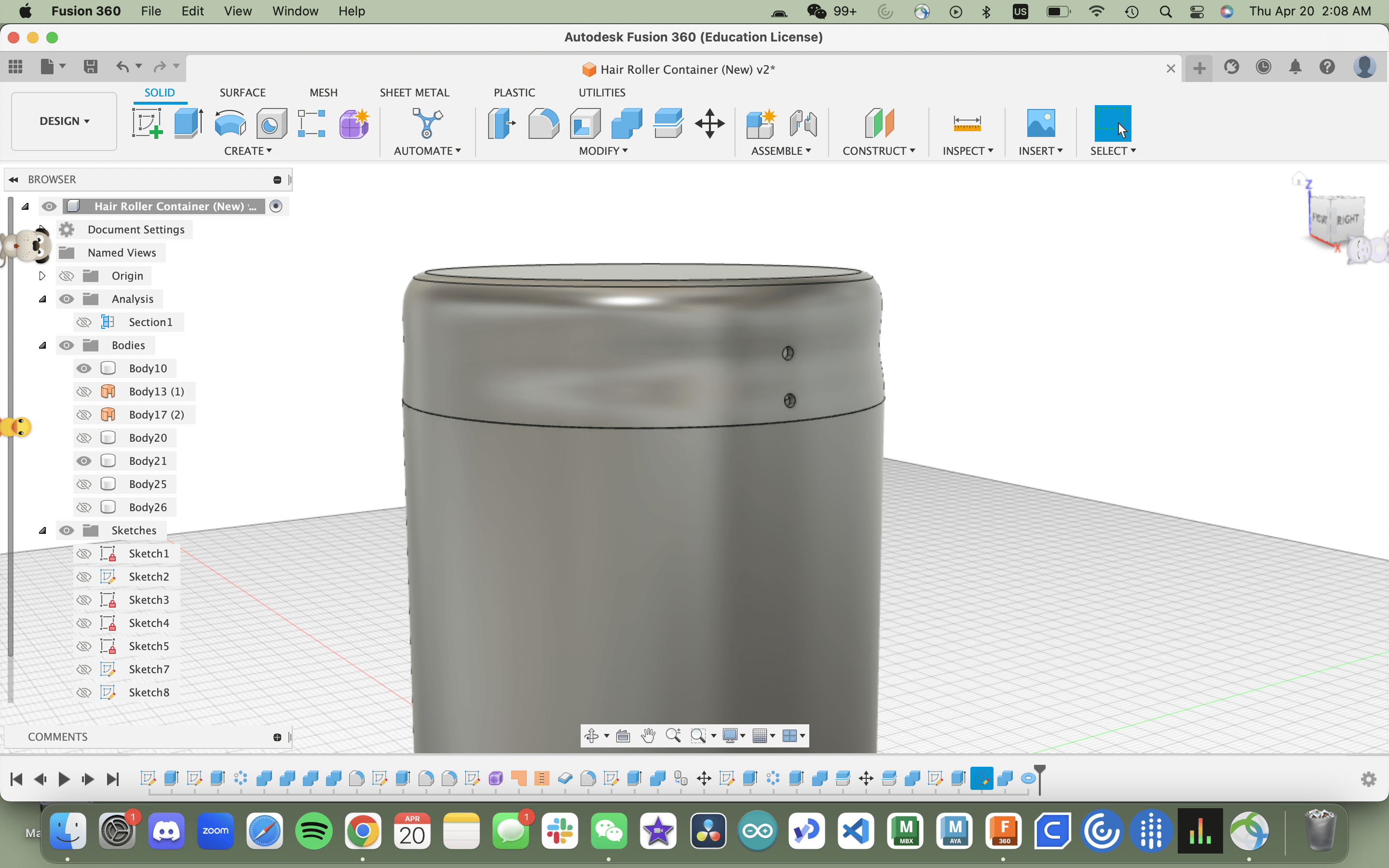The image size is (1389, 868).
Task: Open the MODIFY dropdown
Action: tap(602, 151)
